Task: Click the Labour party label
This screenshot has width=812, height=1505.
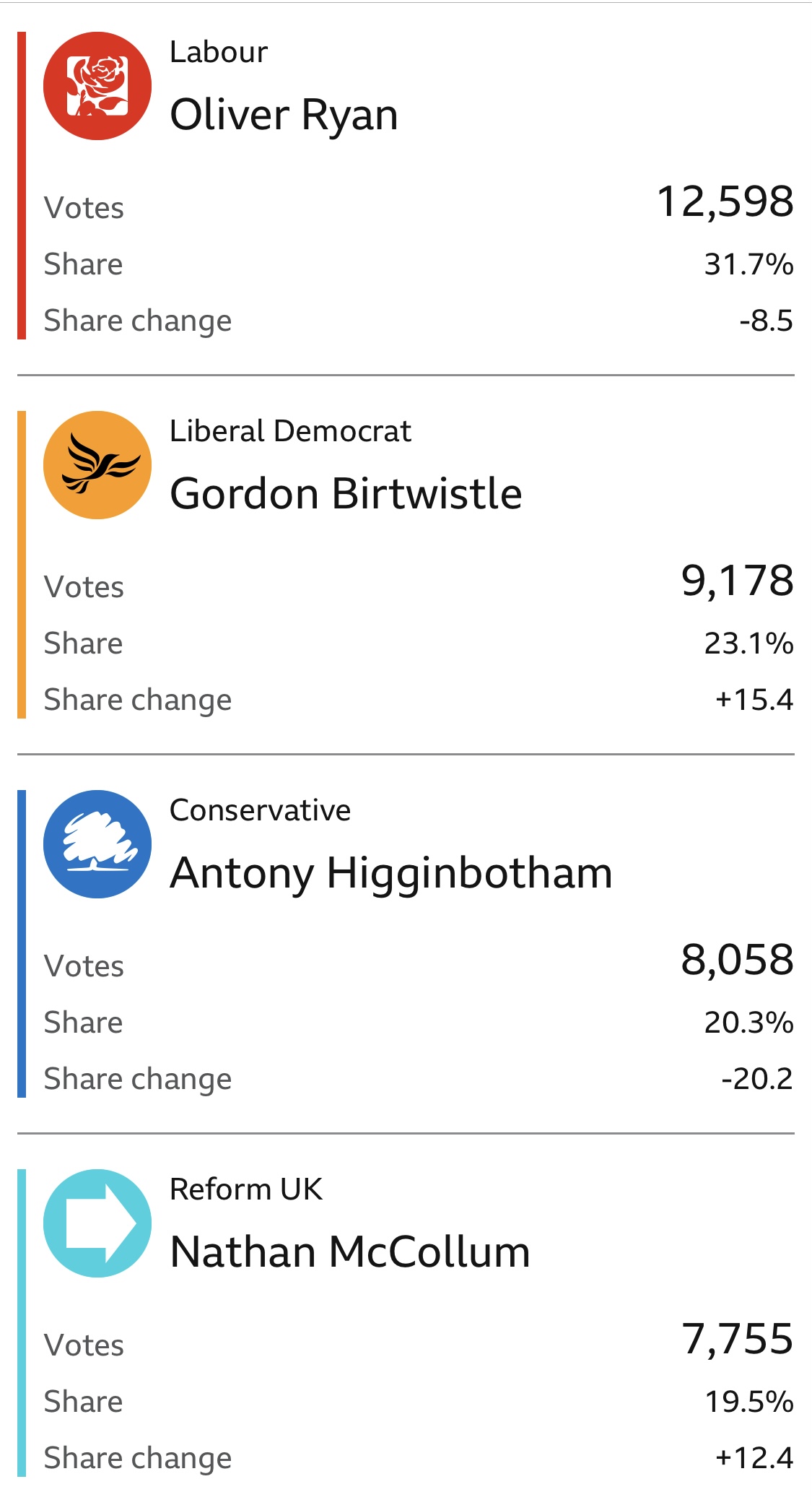Action: [219, 53]
